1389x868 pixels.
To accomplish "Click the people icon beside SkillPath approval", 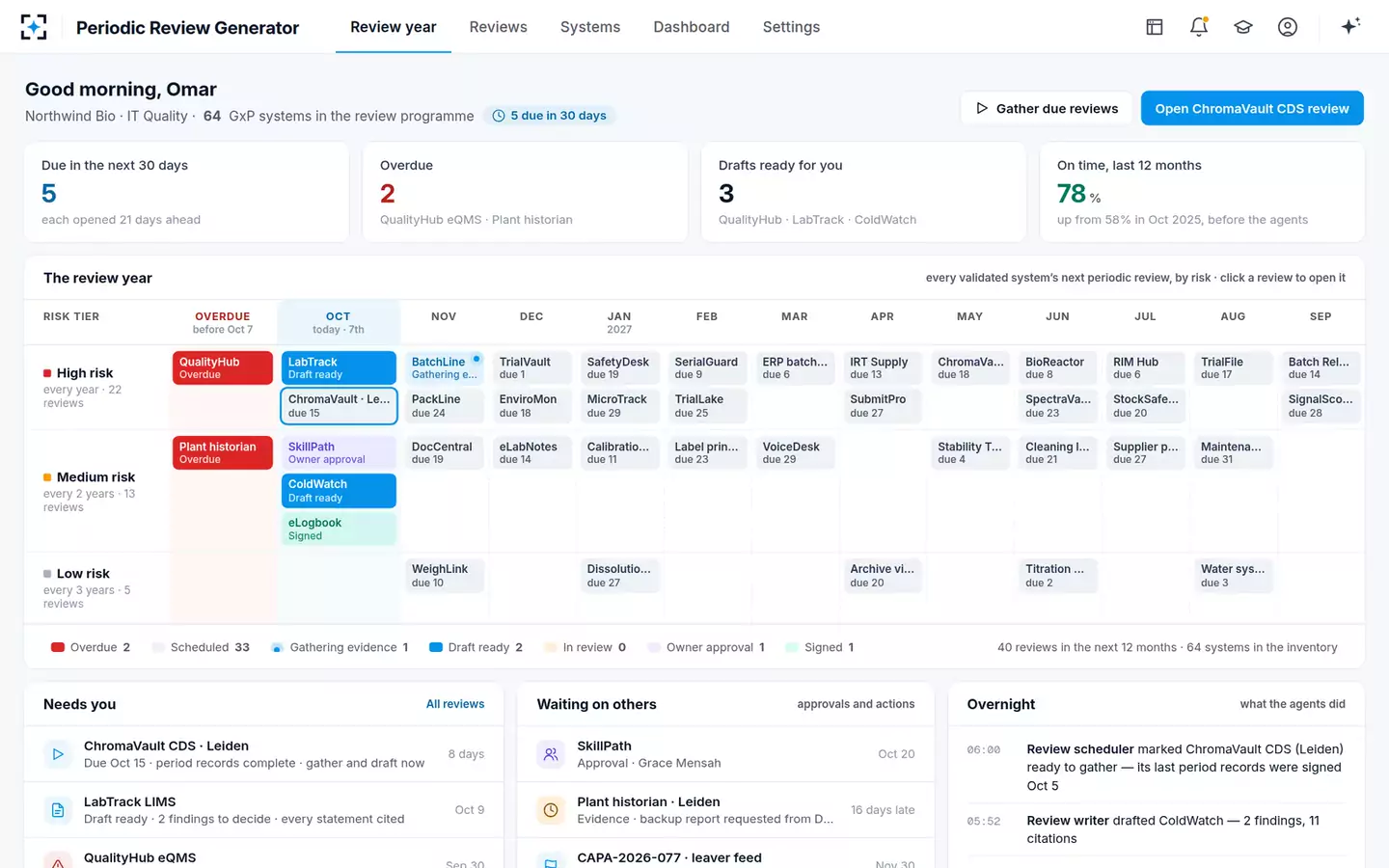I will tap(551, 754).
